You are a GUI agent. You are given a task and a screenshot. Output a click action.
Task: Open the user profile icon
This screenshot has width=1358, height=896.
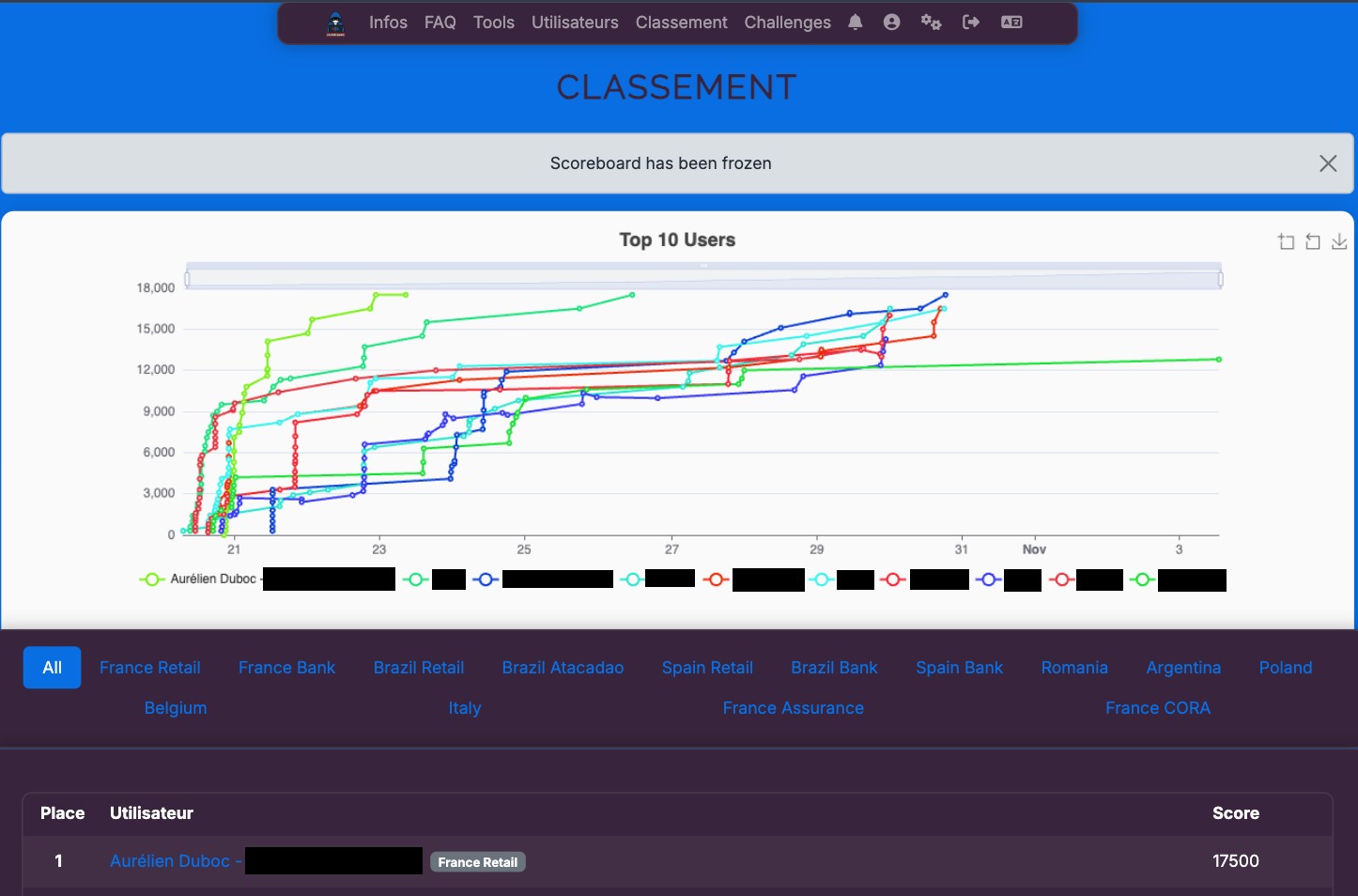click(x=891, y=23)
